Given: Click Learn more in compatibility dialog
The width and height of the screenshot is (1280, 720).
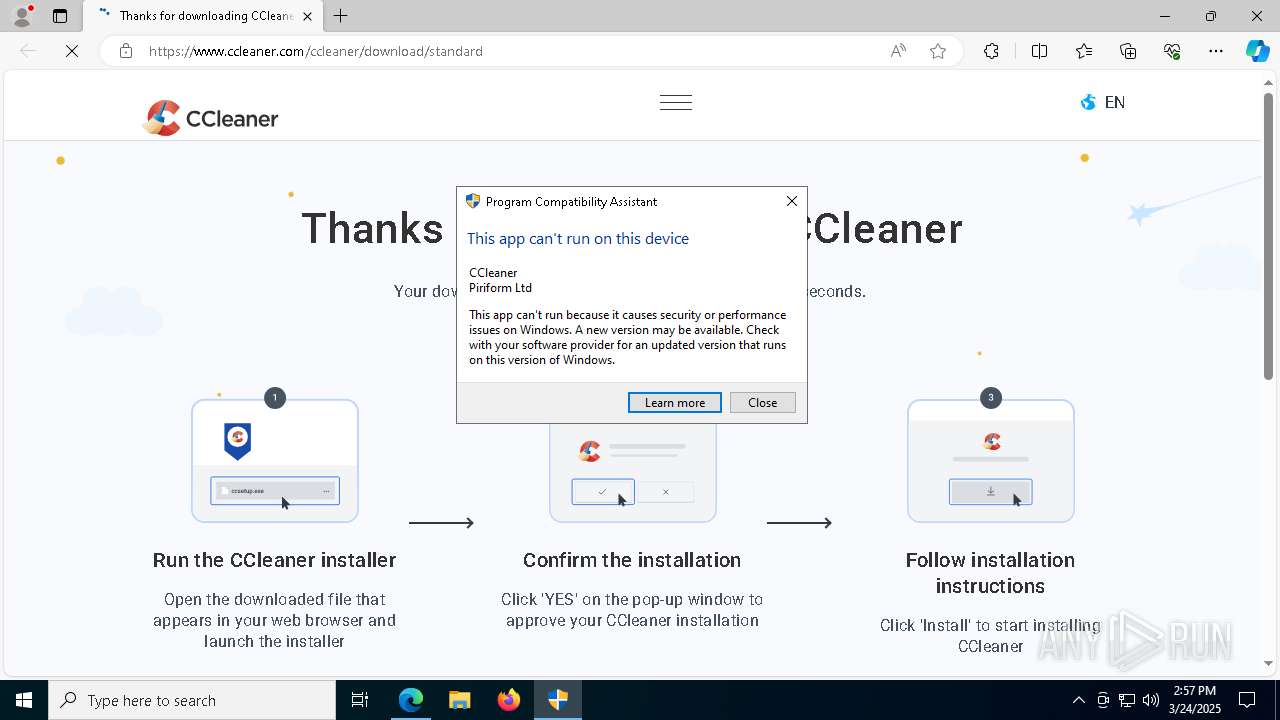Looking at the screenshot, I should (x=675, y=402).
